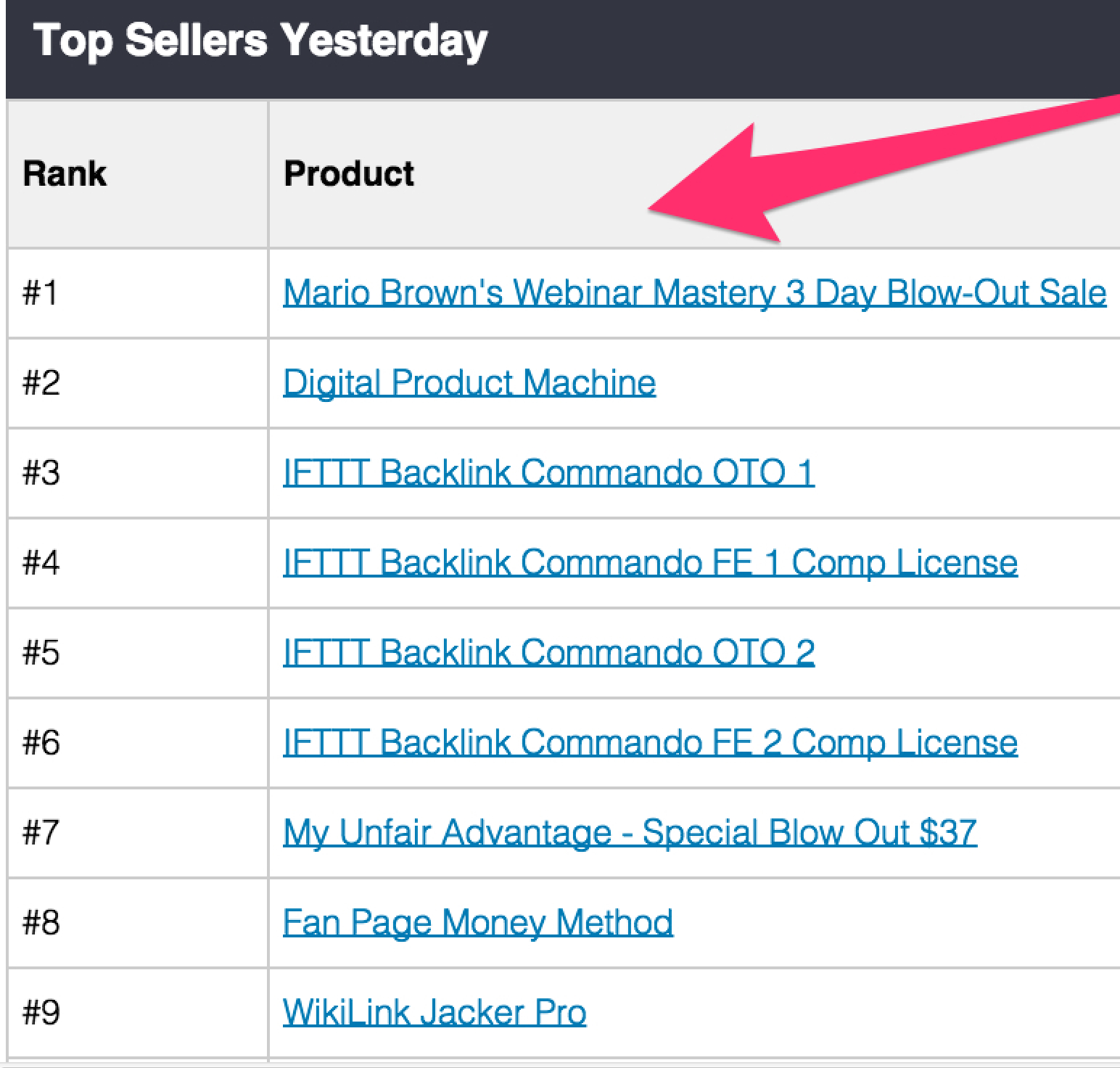Select the #2 rank cell
The image size is (1120, 1068).
tap(41, 382)
